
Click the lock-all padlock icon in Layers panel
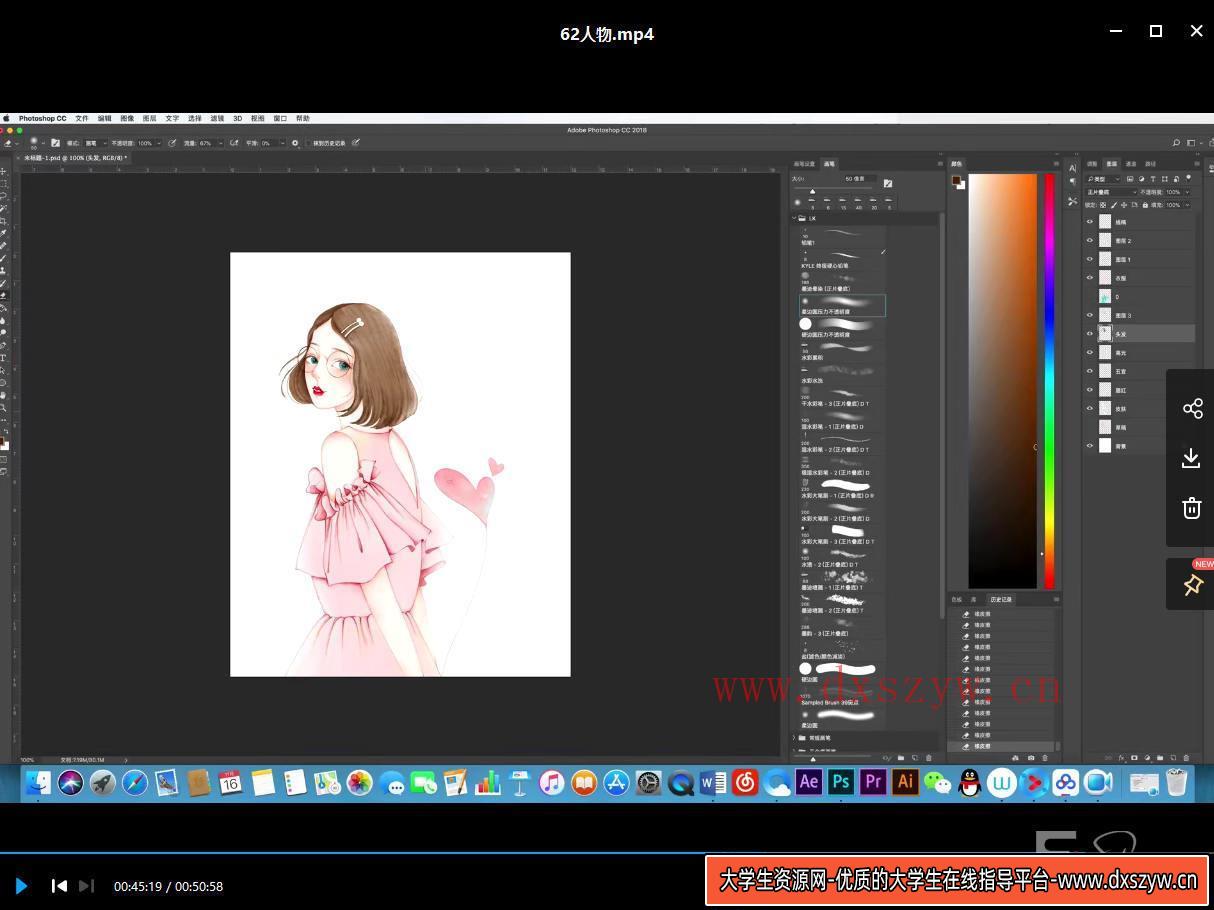pos(1145,205)
